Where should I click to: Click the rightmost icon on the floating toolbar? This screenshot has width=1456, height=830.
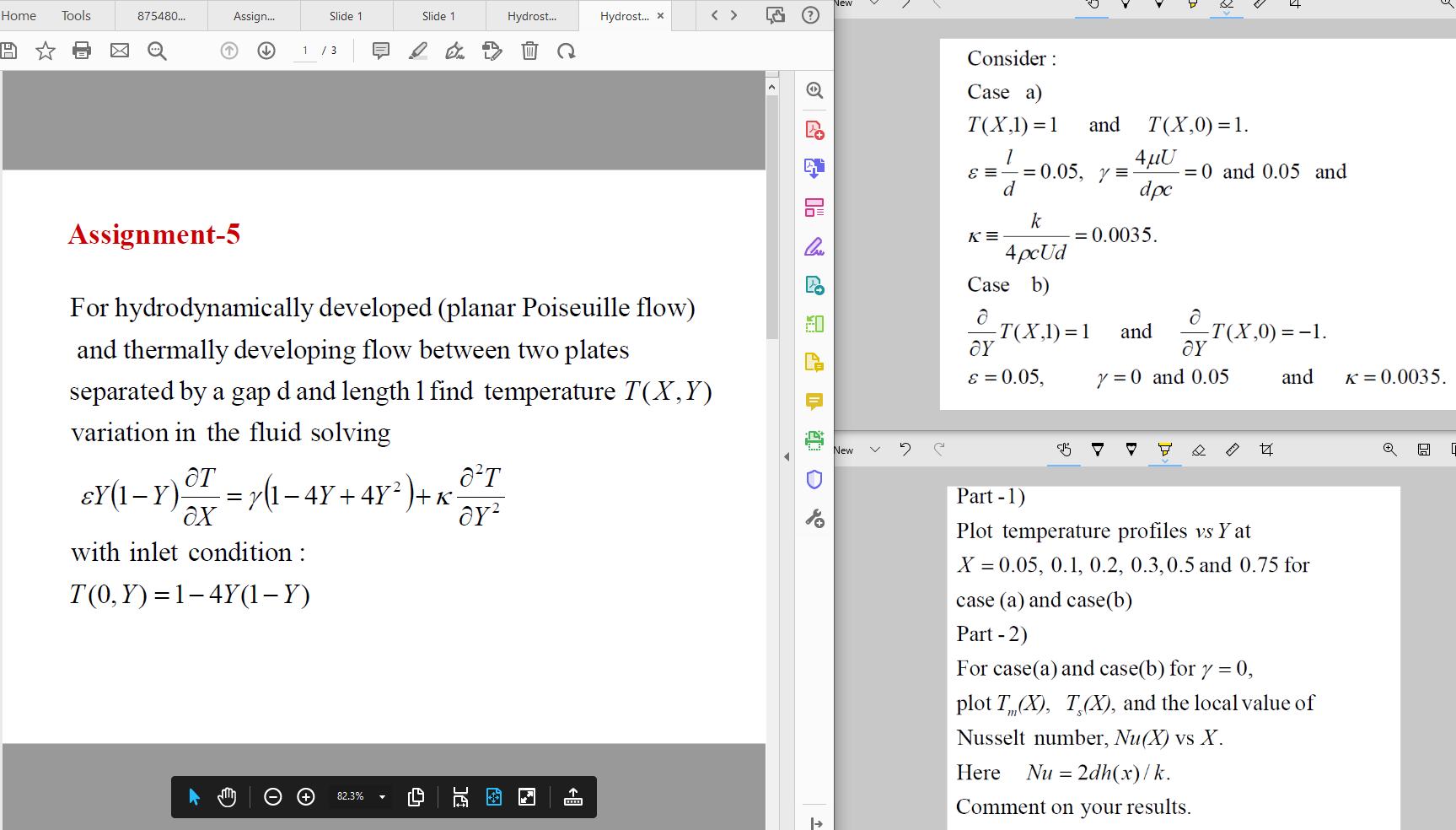click(573, 797)
